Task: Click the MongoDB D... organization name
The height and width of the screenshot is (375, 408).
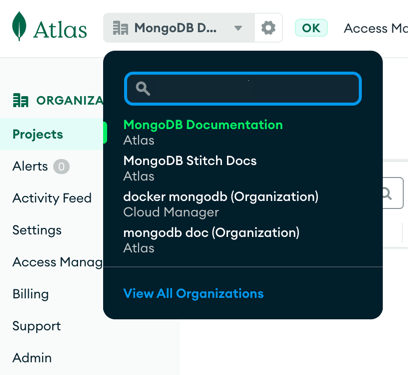Action: point(175,28)
